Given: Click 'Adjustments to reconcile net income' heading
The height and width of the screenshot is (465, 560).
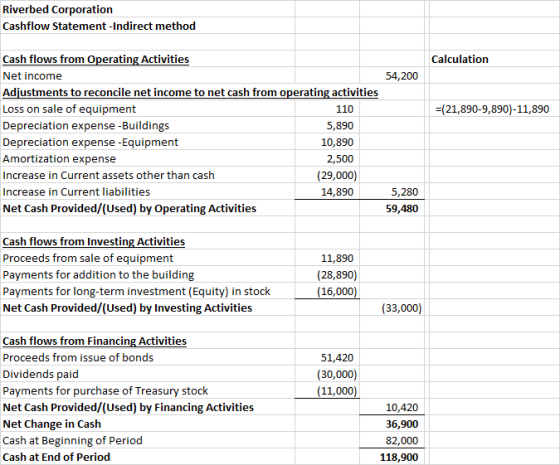Looking at the screenshot, I should click(190, 92).
